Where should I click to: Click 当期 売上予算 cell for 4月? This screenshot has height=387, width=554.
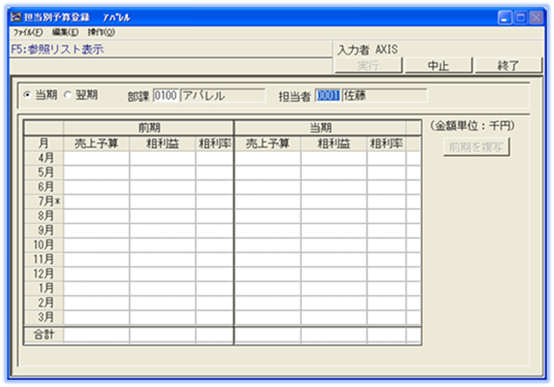point(267,158)
